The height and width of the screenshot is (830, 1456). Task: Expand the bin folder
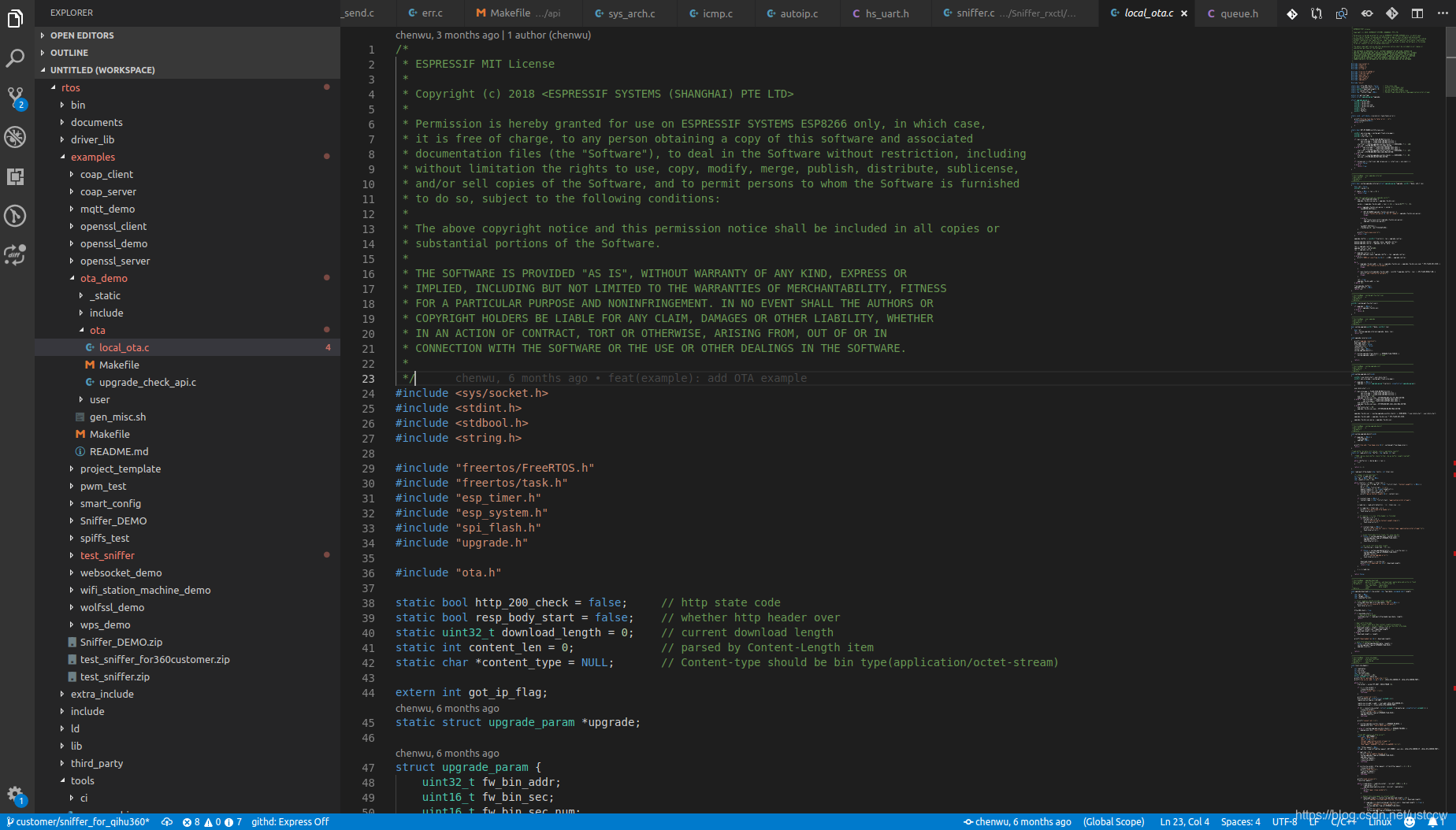[188, 105]
